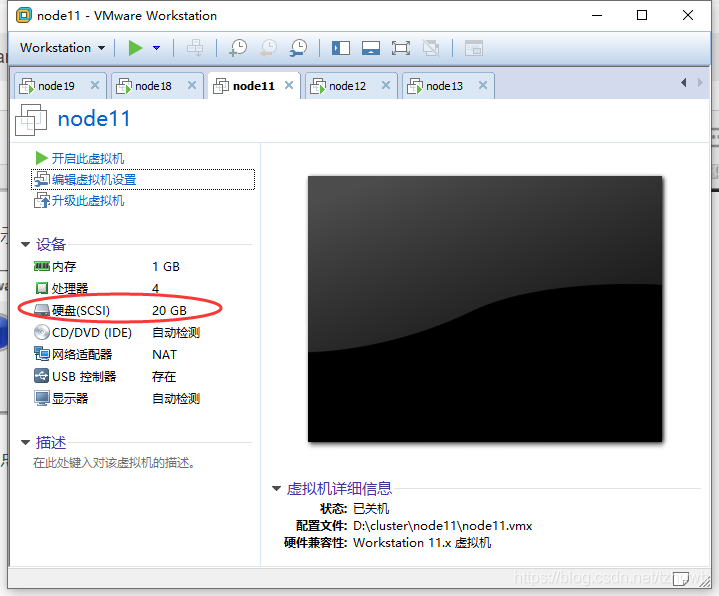
Task: Click the 存在 value for the USB controller
Action: [x=164, y=376]
